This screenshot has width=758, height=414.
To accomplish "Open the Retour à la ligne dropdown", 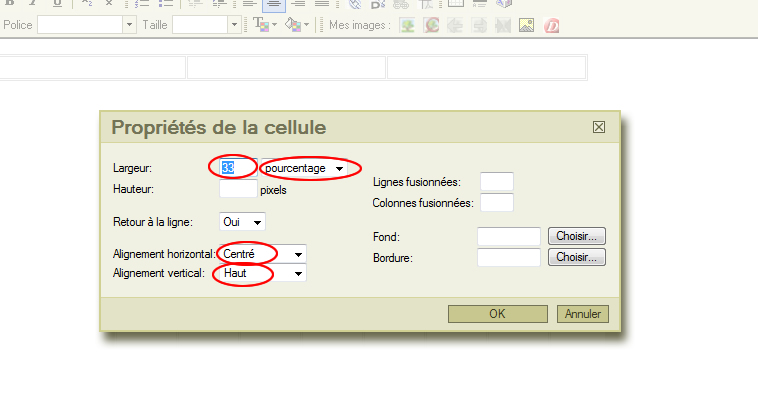I will coord(242,222).
